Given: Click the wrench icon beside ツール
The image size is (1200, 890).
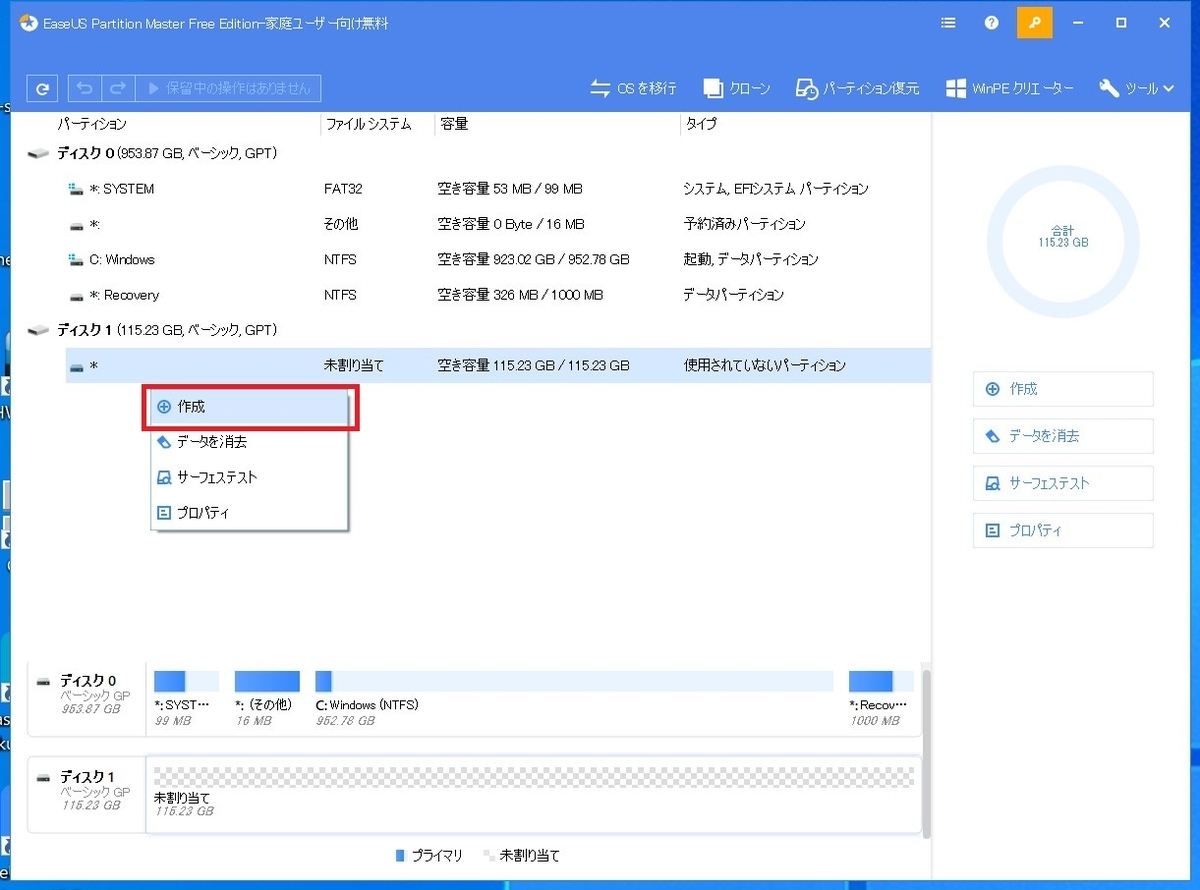Looking at the screenshot, I should tap(1109, 88).
